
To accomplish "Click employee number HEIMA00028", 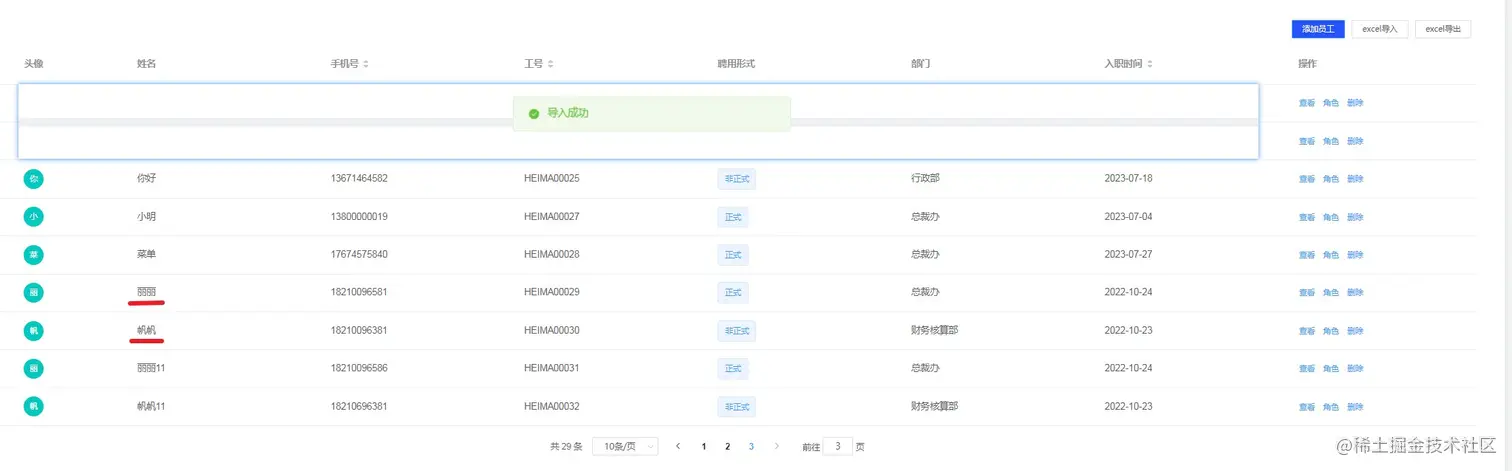I will (552, 255).
